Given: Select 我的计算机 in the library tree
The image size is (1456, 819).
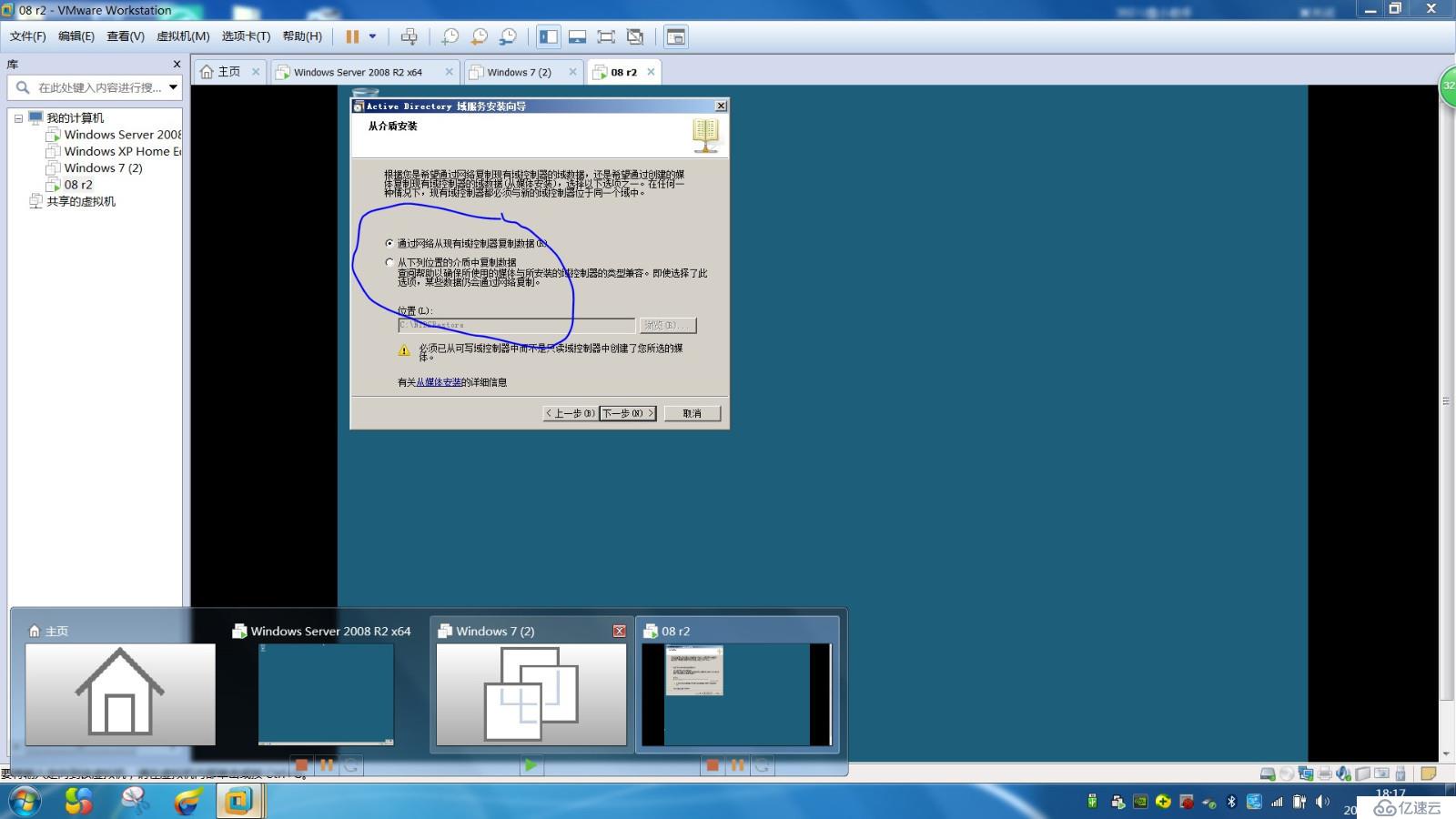Looking at the screenshot, I should click(x=76, y=118).
